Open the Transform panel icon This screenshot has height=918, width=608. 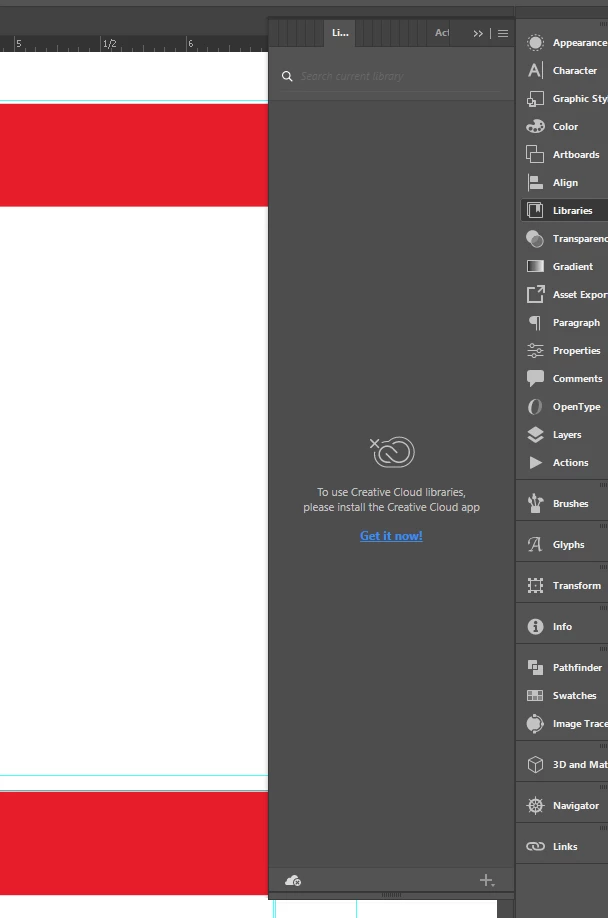tap(535, 585)
